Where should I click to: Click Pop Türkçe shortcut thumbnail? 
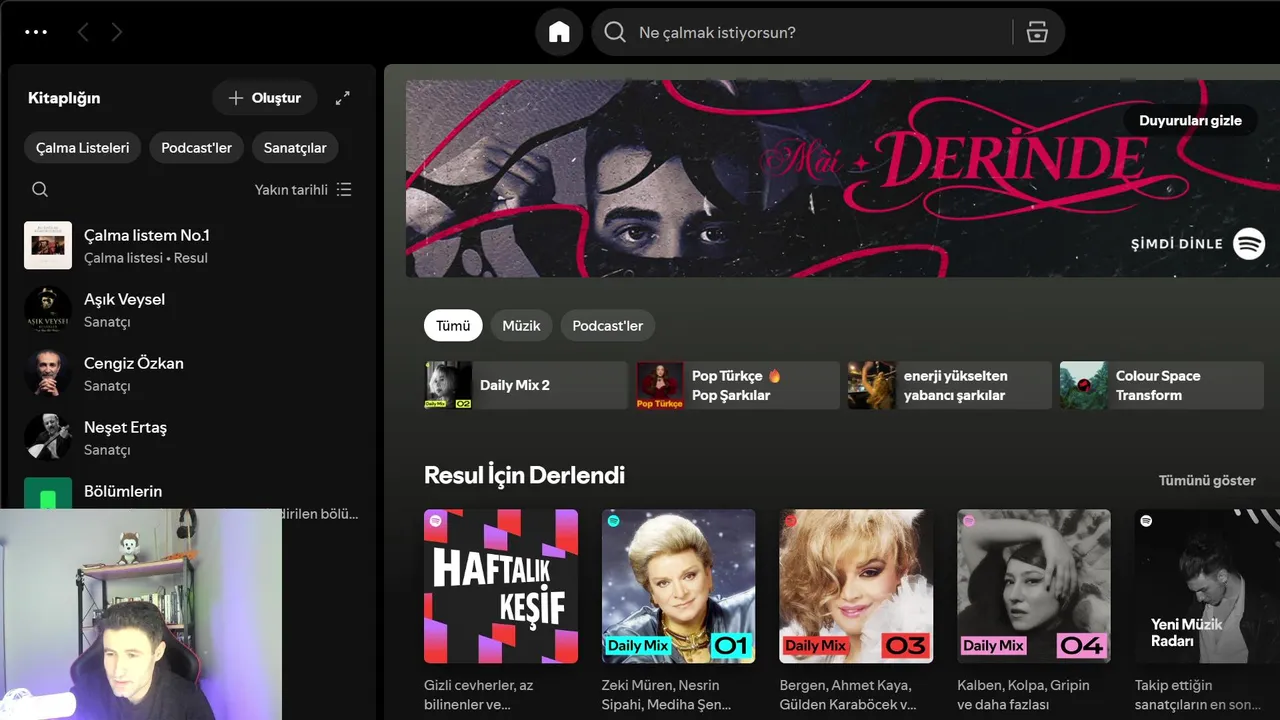pyautogui.click(x=660, y=385)
